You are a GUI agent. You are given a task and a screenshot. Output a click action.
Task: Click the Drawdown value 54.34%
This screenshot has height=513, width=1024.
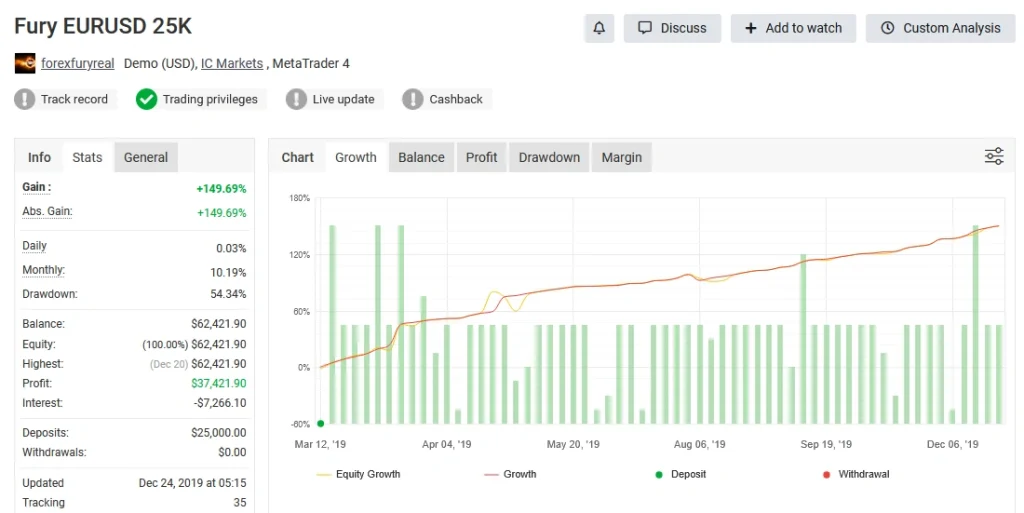[229, 294]
